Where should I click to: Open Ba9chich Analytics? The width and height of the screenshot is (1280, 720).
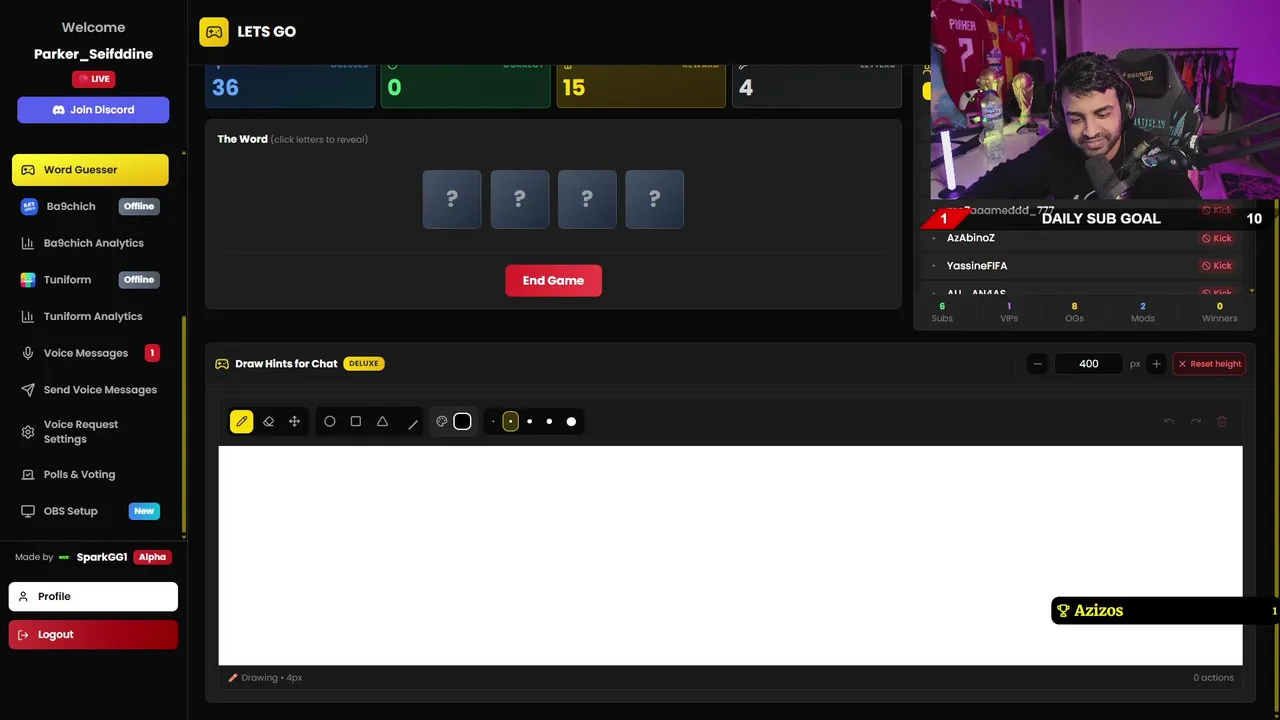point(90,243)
